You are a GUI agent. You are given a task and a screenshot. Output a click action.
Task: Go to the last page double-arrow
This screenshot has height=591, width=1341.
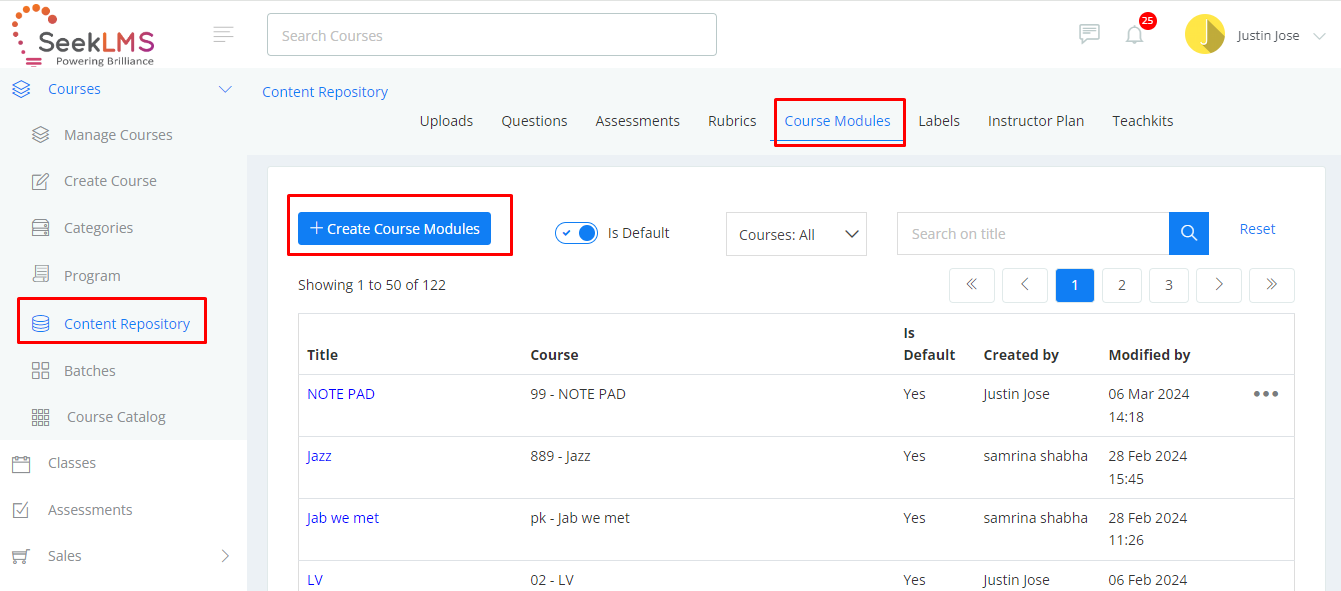pos(1272,285)
